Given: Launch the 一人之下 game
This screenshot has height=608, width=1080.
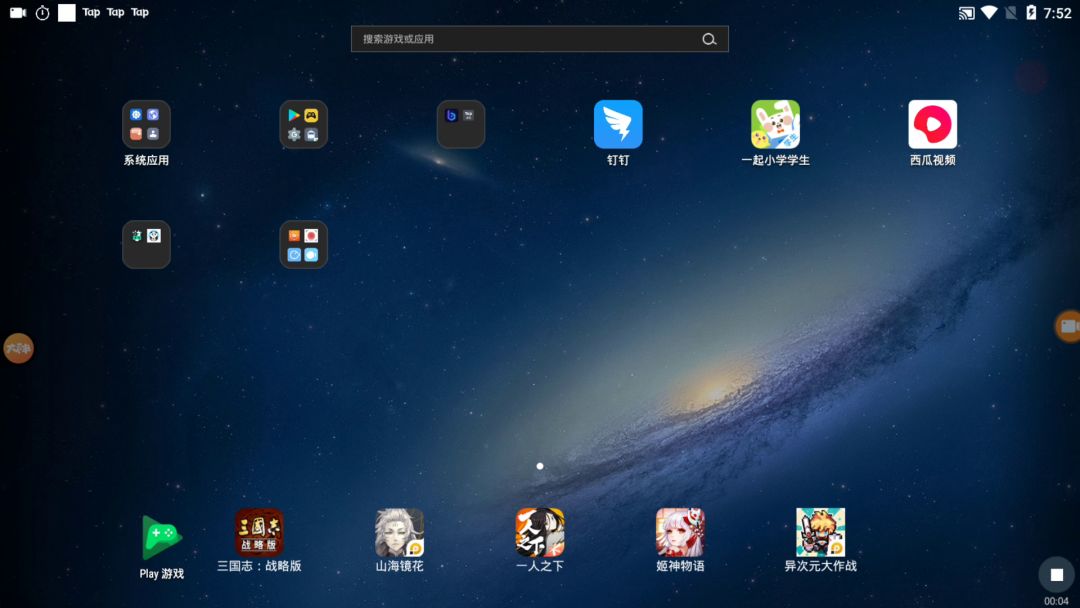Looking at the screenshot, I should pos(540,532).
